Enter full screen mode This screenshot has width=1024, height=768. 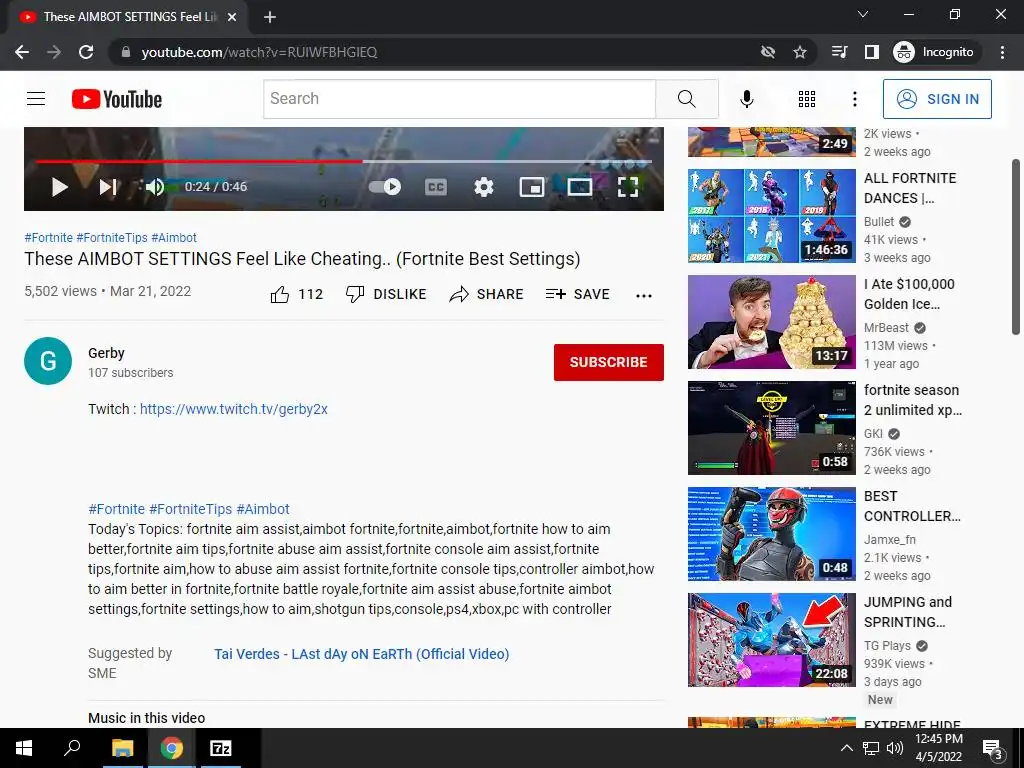(x=628, y=187)
